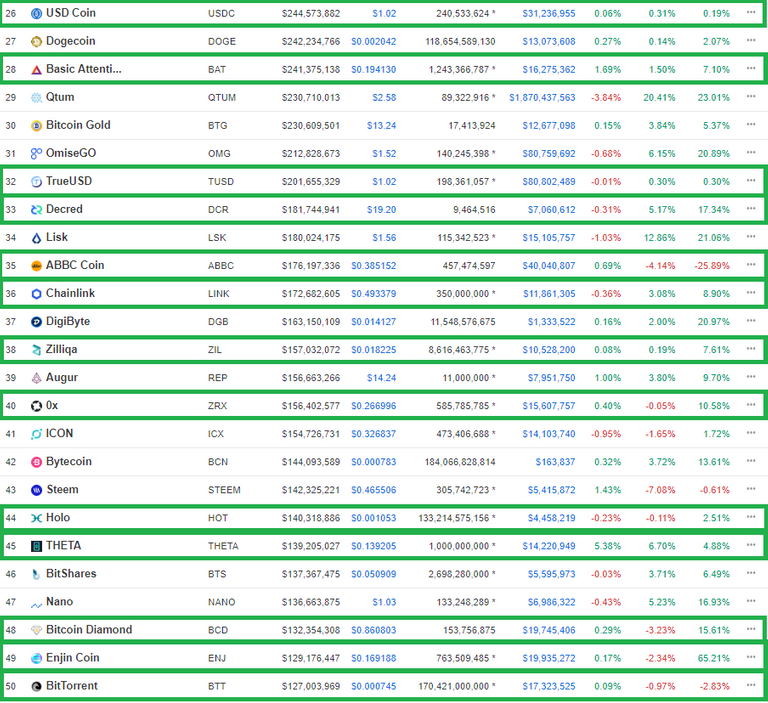768x703 pixels.
Task: Click Qtum price $2.58
Action: tap(384, 98)
